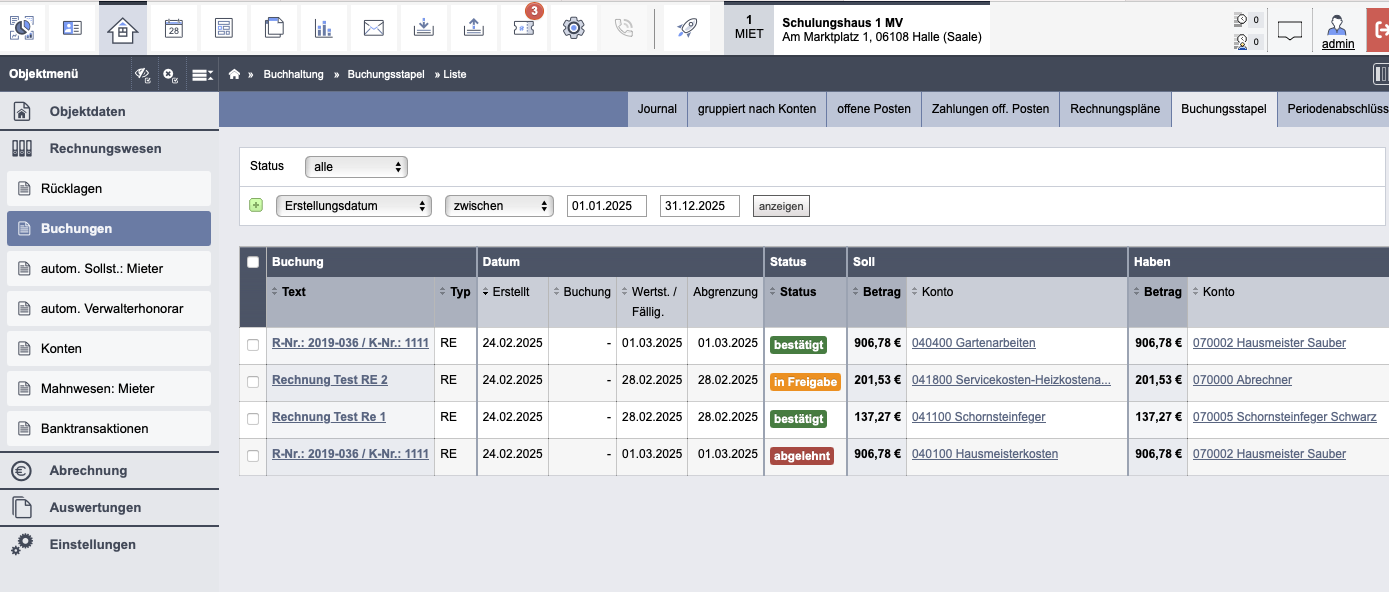Screen dimensions: 1389x592
Task: Open account 070005 Schornsteinfeger Schwarz link
Action: pyautogui.click(x=1285, y=417)
